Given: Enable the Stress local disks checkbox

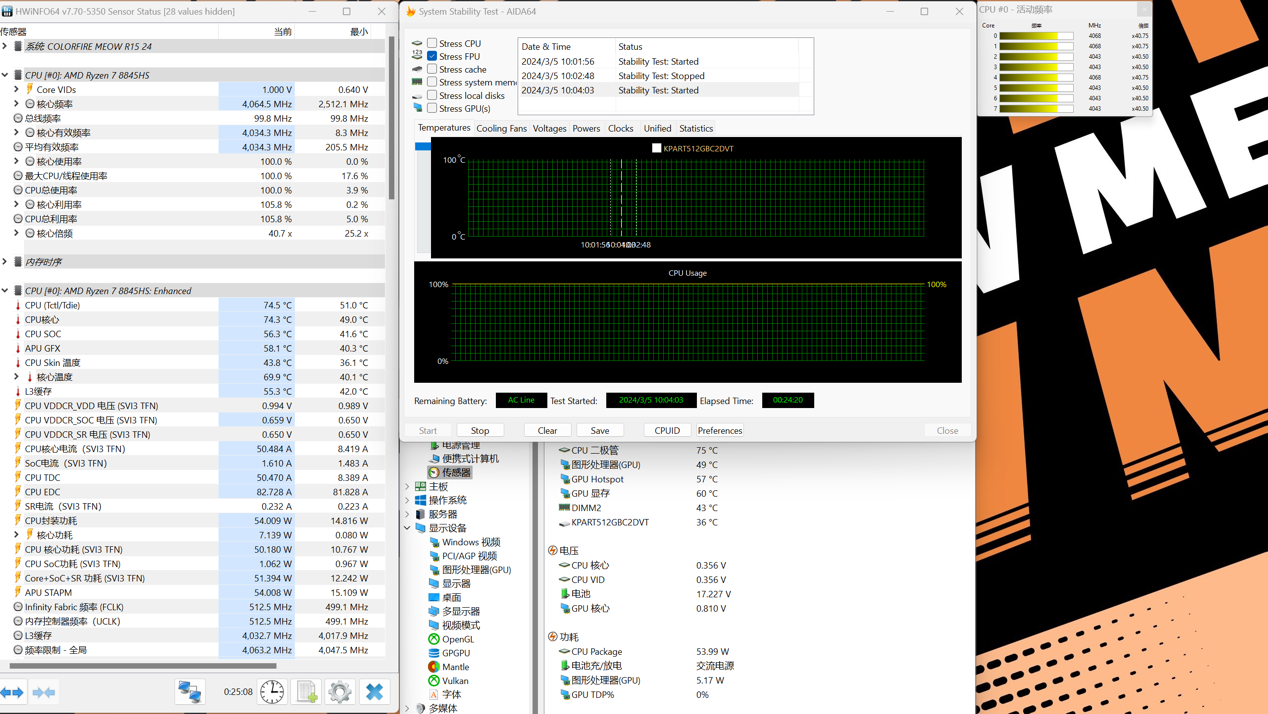Looking at the screenshot, I should pyautogui.click(x=432, y=95).
